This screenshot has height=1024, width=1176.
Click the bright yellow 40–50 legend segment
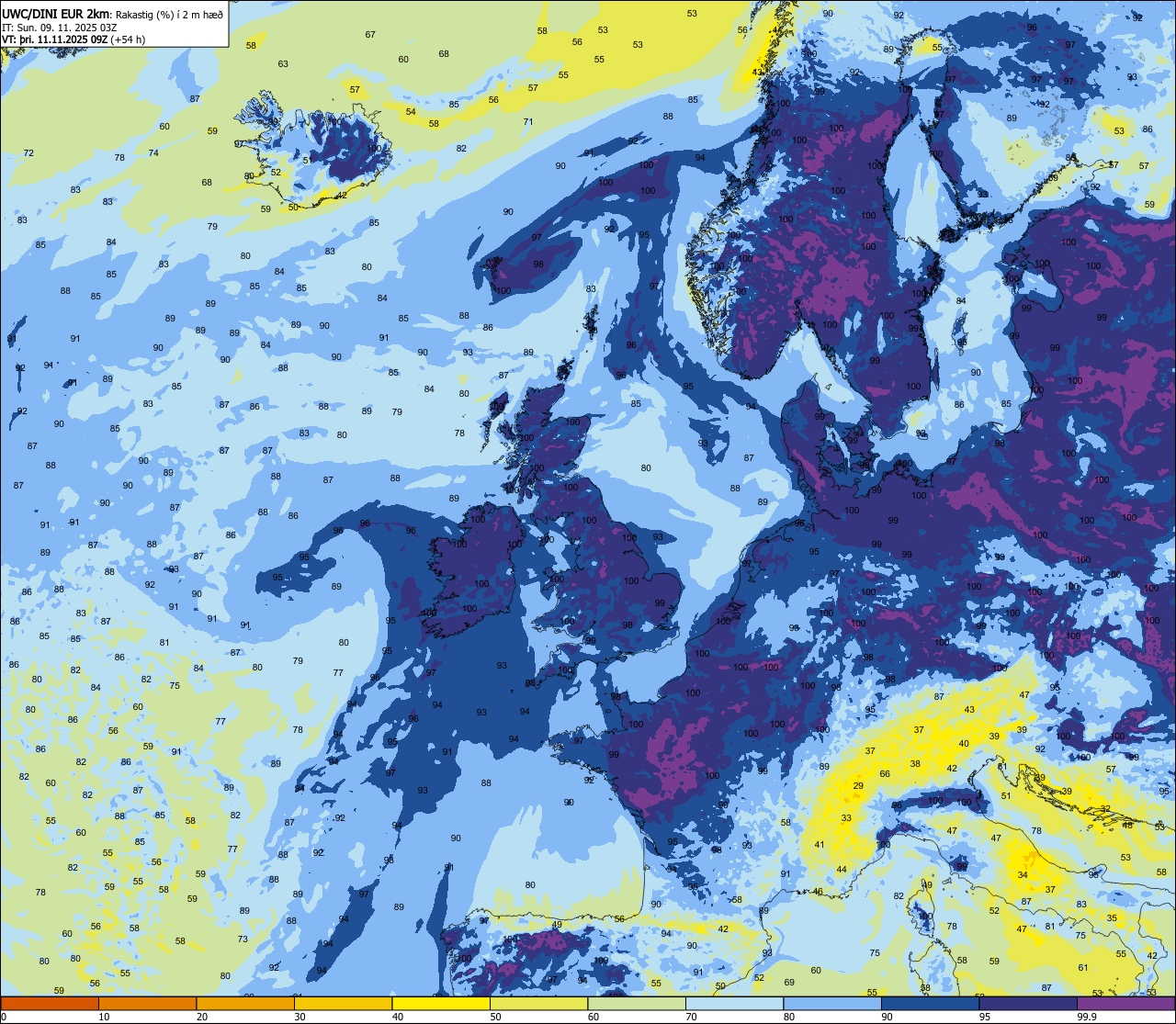(x=441, y=1003)
